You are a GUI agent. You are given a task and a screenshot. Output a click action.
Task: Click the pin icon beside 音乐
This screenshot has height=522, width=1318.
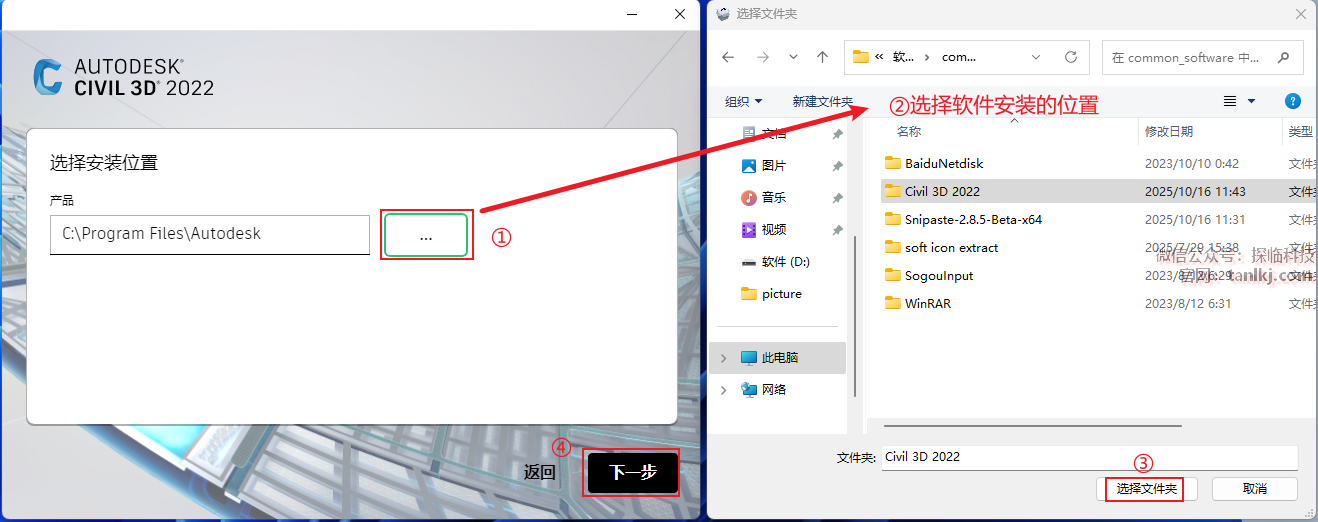(x=837, y=198)
